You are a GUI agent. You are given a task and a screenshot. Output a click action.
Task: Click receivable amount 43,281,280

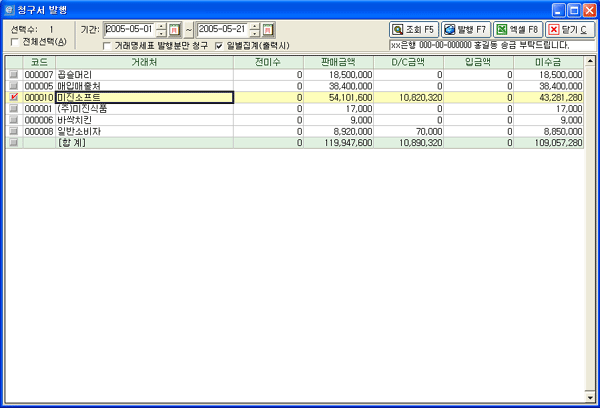(561, 98)
